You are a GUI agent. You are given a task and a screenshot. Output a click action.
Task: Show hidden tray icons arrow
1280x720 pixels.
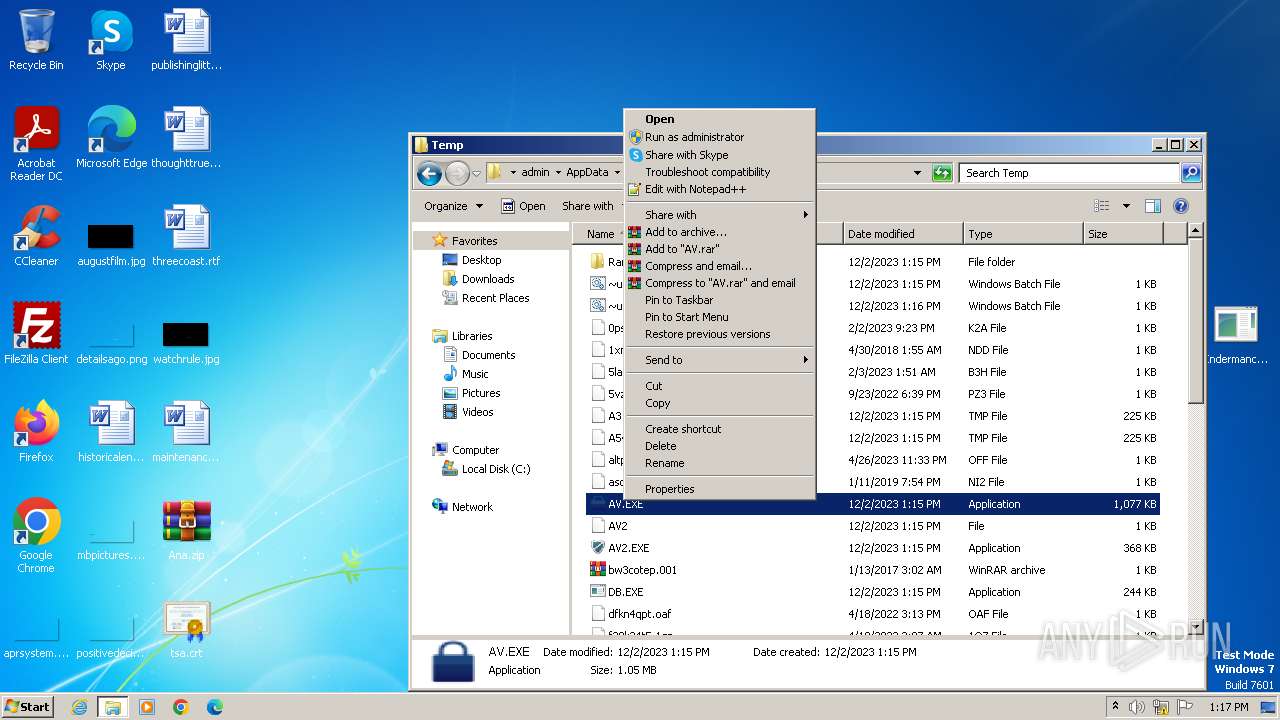(1116, 707)
